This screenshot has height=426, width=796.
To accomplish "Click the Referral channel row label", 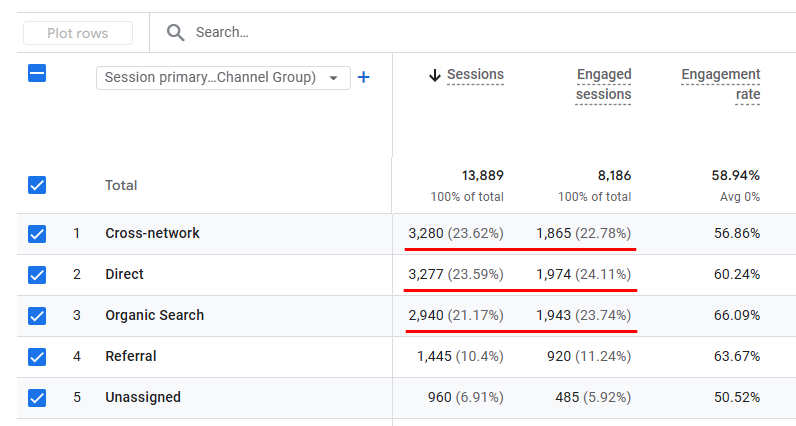I will point(130,357).
